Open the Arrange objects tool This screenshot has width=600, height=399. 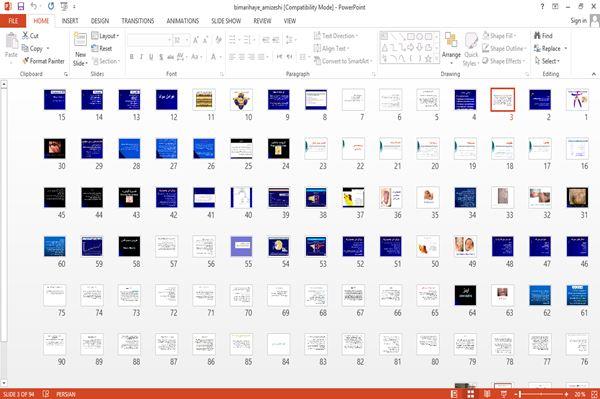[x=451, y=47]
